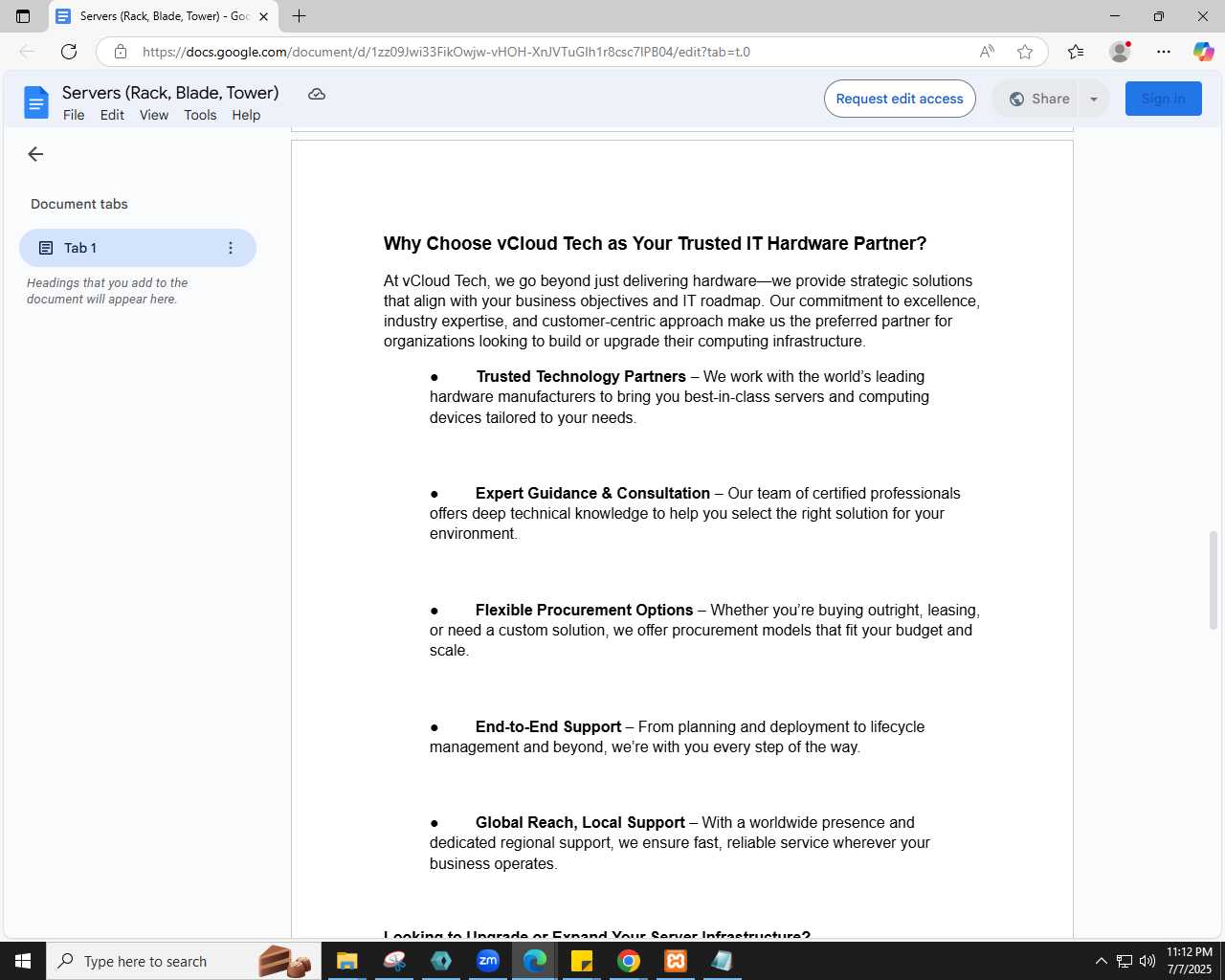
Task: Click the heading Why Choose vCloud Tech
Action: (x=655, y=243)
